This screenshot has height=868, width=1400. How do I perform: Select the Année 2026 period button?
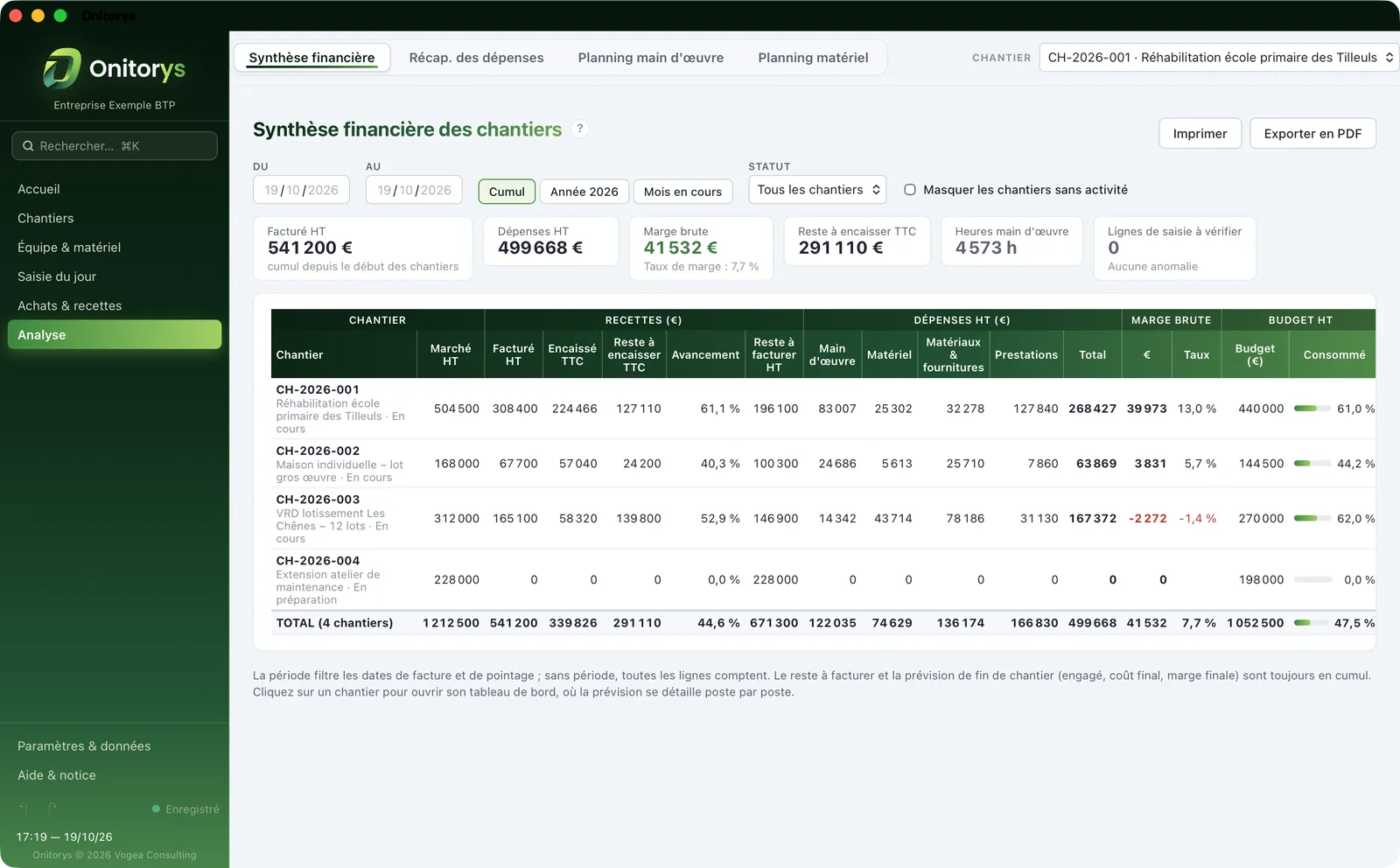point(584,192)
